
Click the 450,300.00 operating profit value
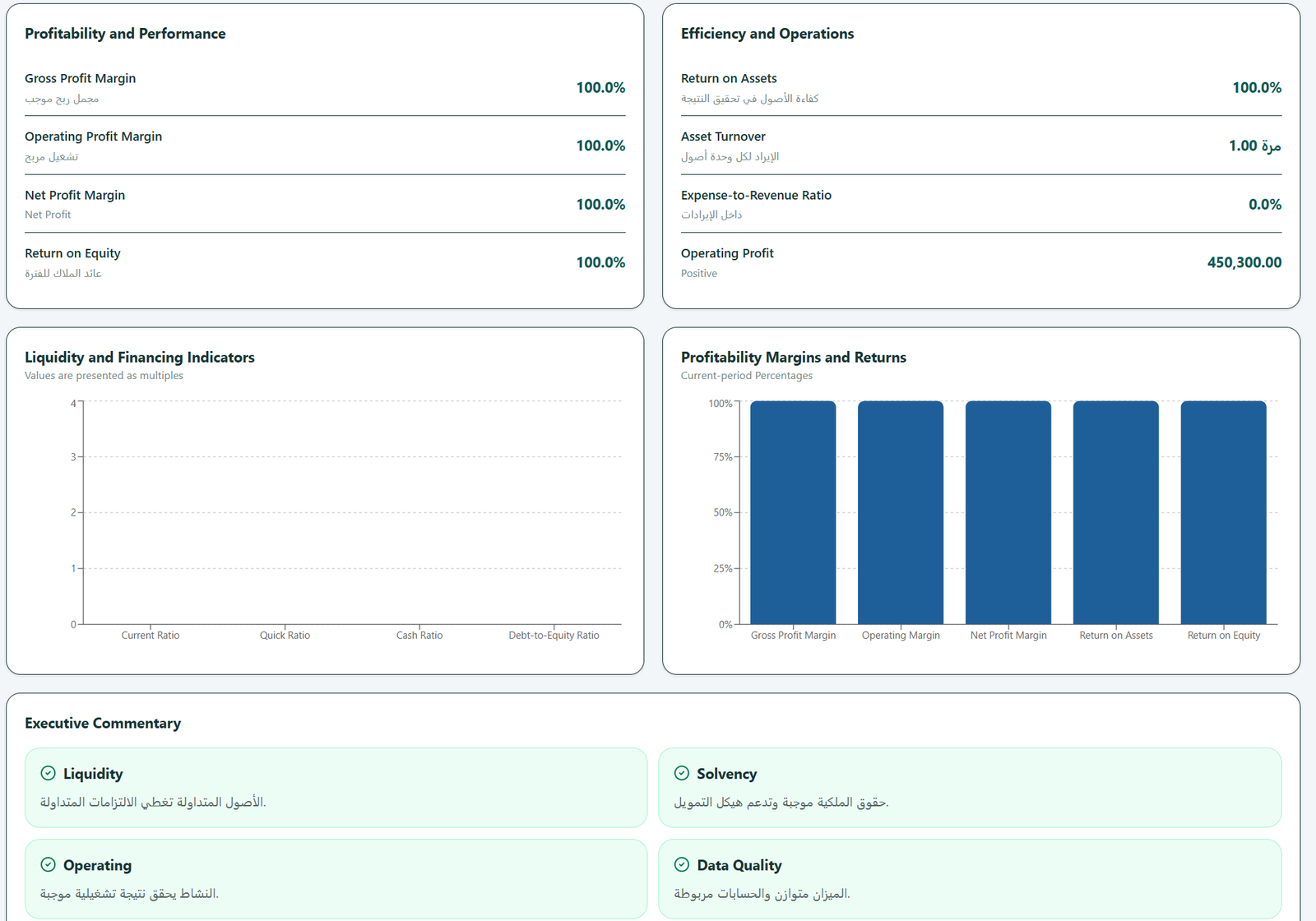1244,263
